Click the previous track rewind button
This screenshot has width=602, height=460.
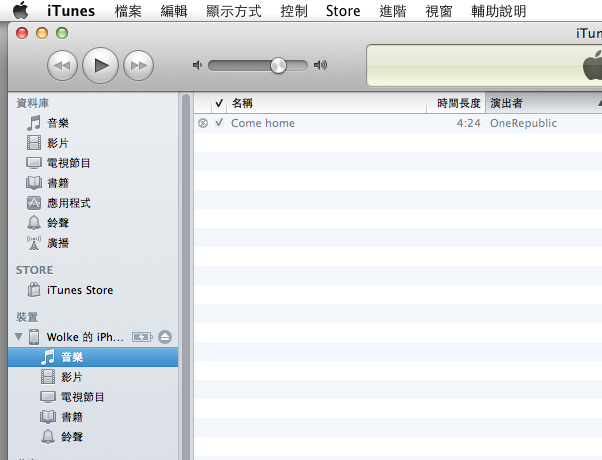click(x=62, y=66)
